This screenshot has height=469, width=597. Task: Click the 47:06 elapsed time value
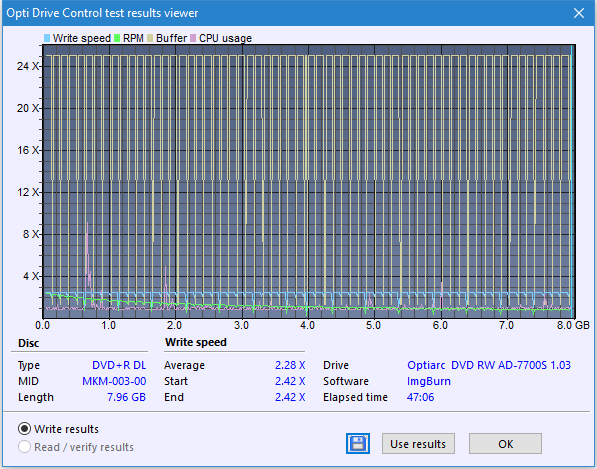coord(420,397)
